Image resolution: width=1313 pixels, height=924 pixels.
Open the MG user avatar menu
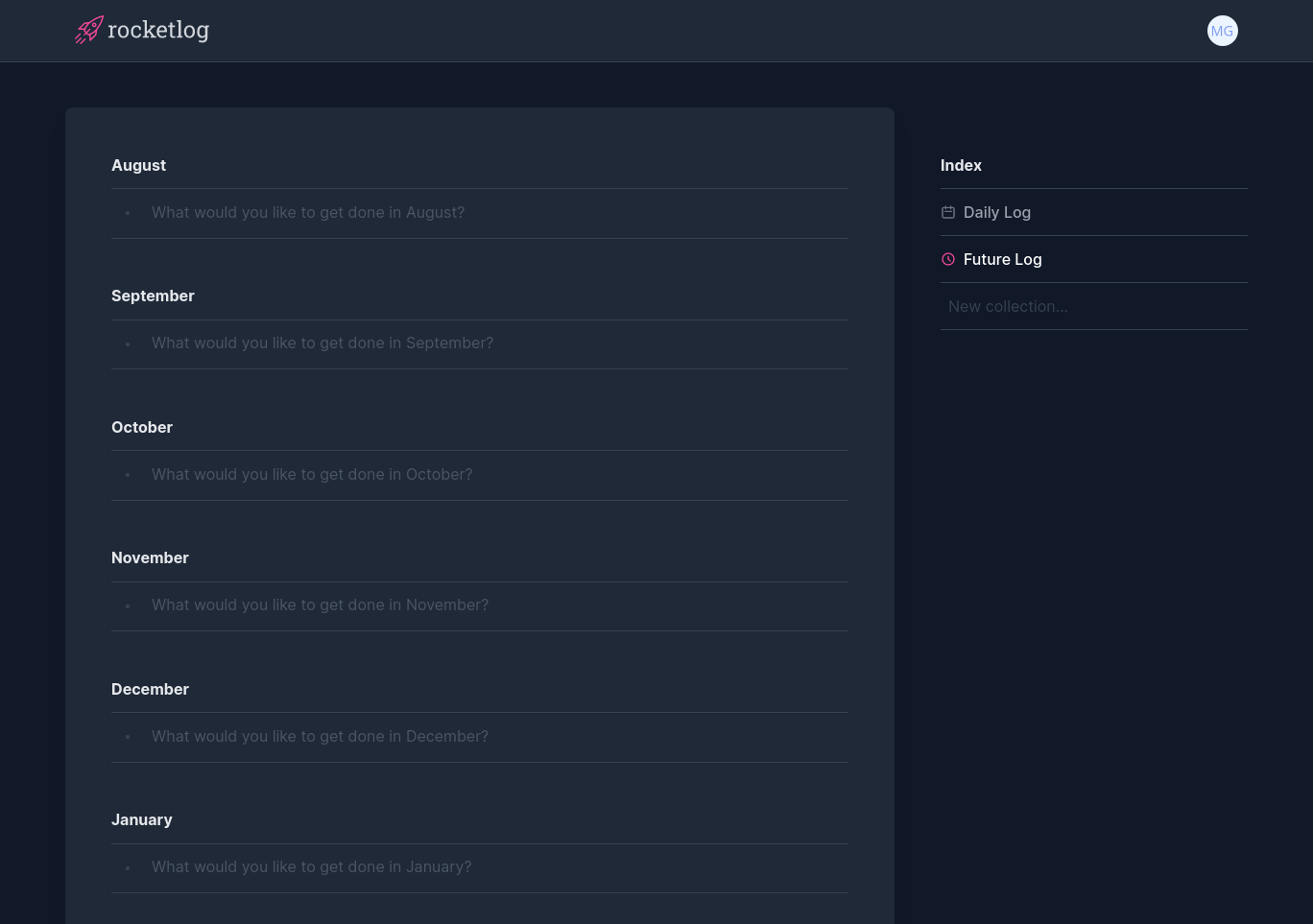click(1222, 31)
